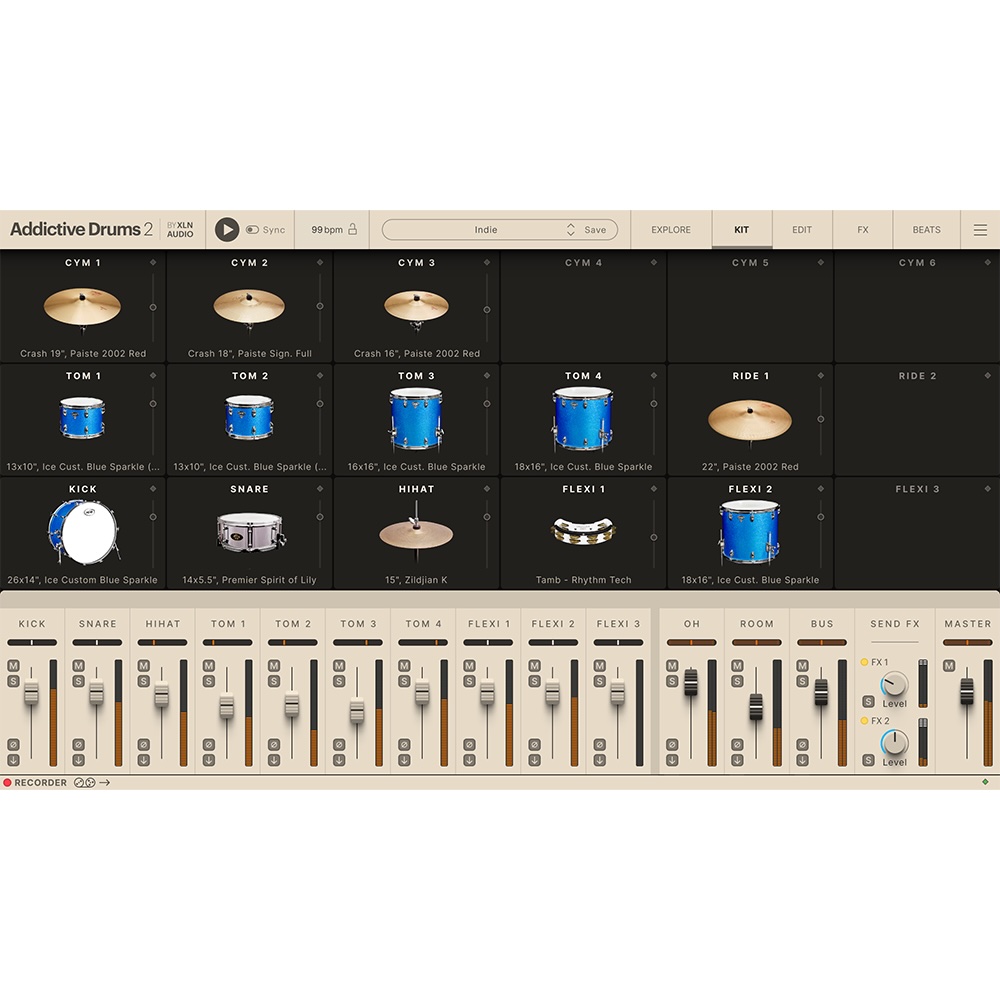This screenshot has width=1000, height=1000.
Task: Open the hamburger menu at top right
Action: pos(980,230)
